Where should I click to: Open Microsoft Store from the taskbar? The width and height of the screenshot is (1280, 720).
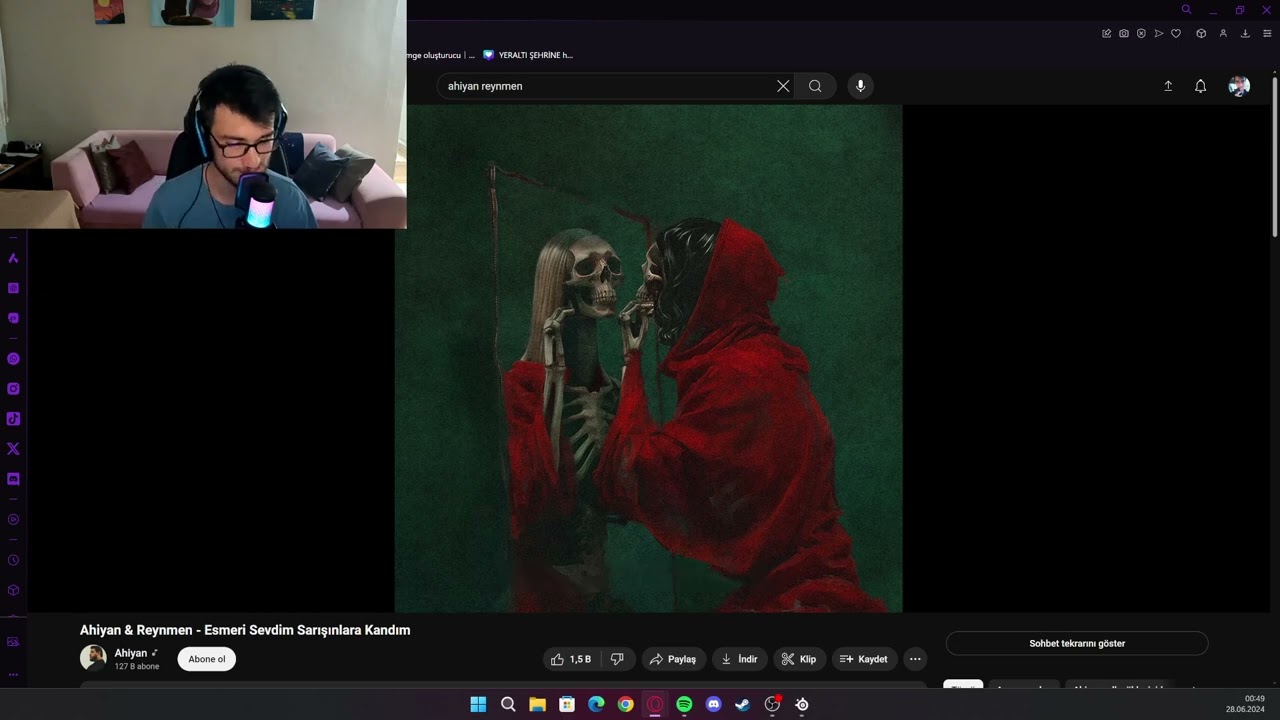567,704
